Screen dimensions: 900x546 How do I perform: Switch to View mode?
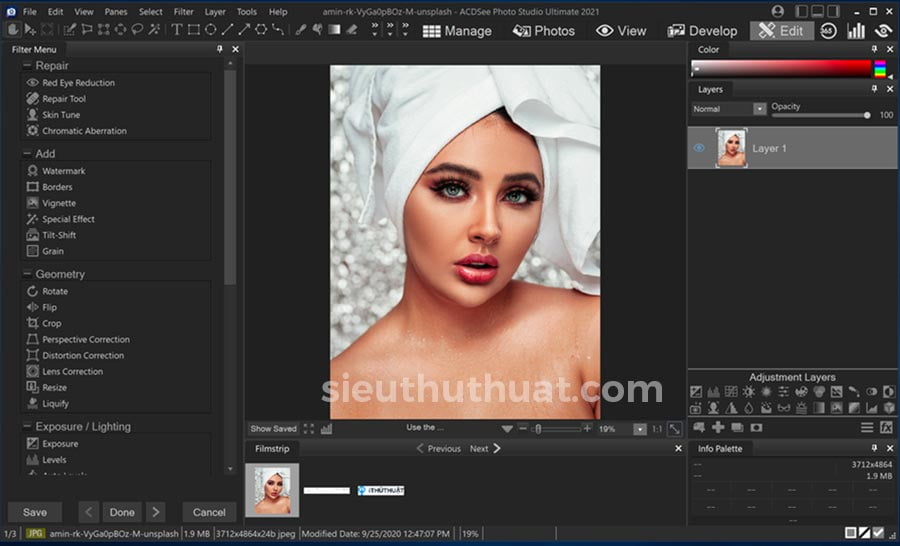point(621,31)
